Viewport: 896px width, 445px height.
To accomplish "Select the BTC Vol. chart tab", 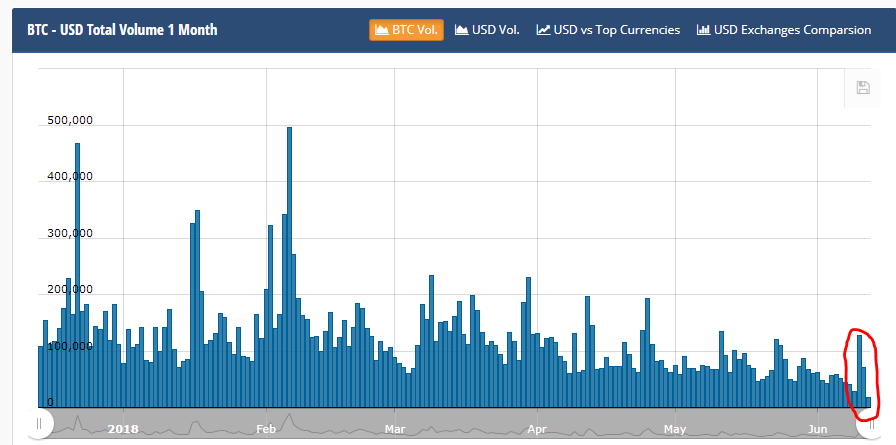I will point(406,30).
